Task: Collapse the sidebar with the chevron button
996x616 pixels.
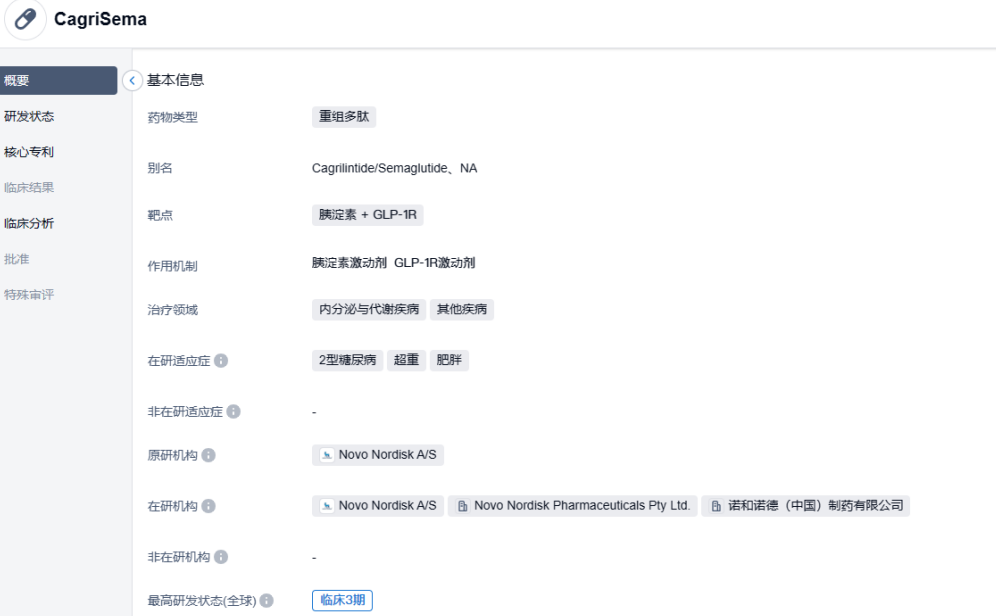Action: click(x=132, y=80)
